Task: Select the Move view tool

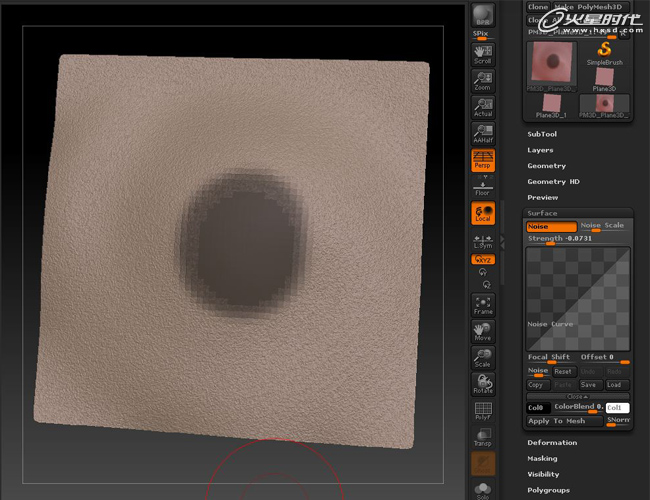Action: click(x=483, y=332)
